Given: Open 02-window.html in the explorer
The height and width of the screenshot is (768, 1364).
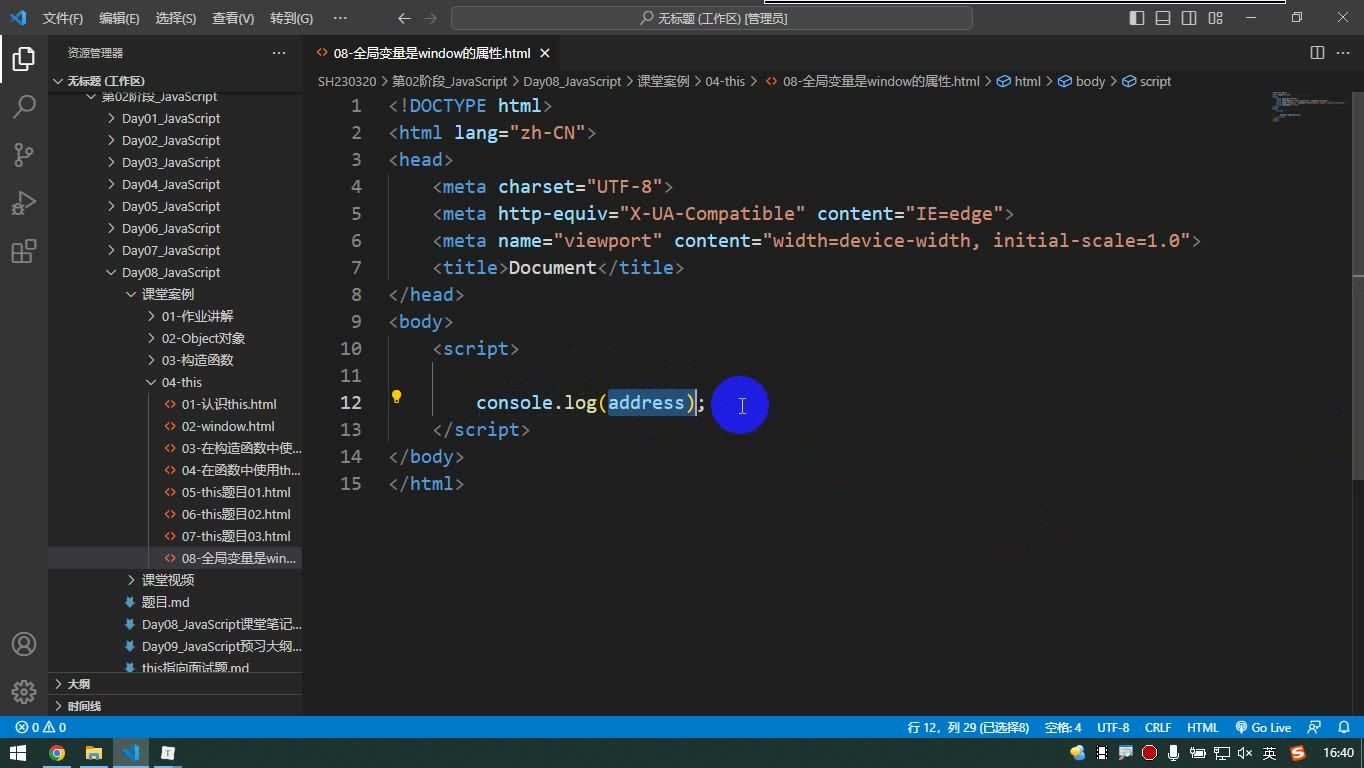Looking at the screenshot, I should point(228,426).
